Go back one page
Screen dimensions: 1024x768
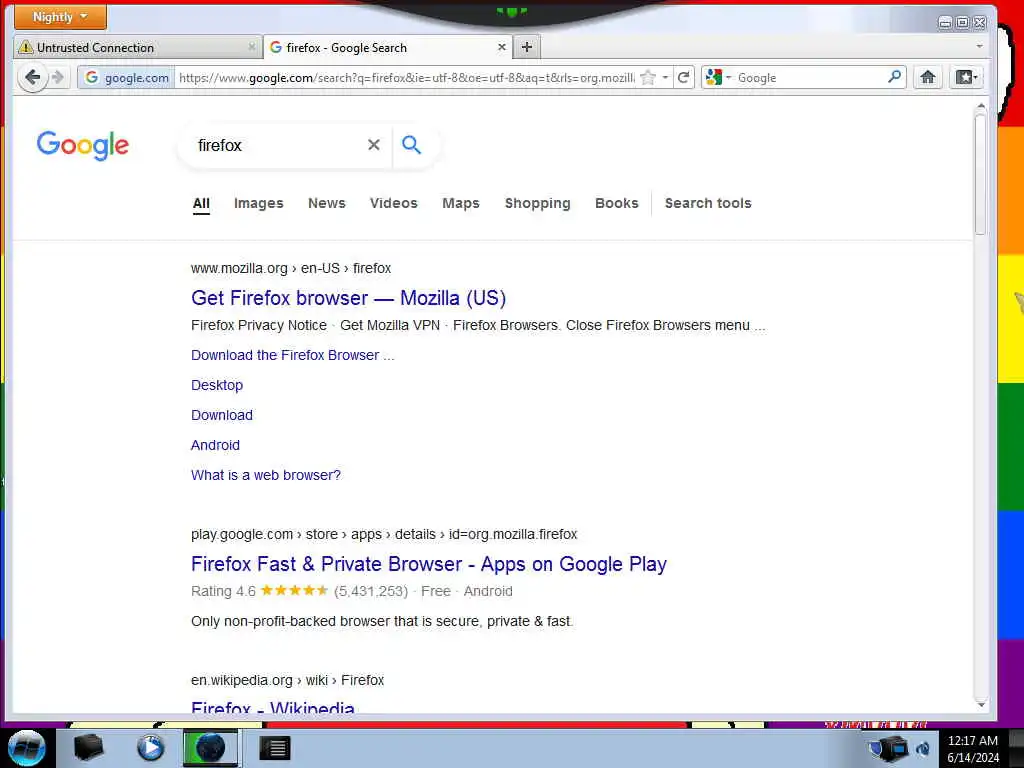point(33,78)
